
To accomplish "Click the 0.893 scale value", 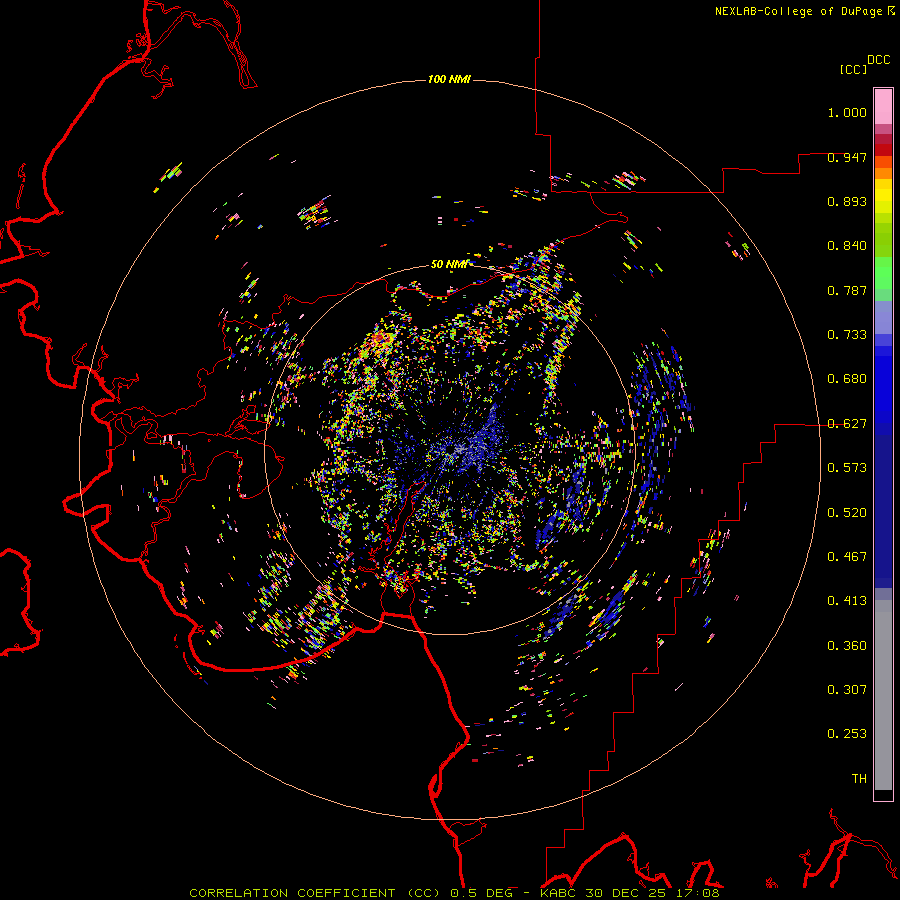I will 847,201.
